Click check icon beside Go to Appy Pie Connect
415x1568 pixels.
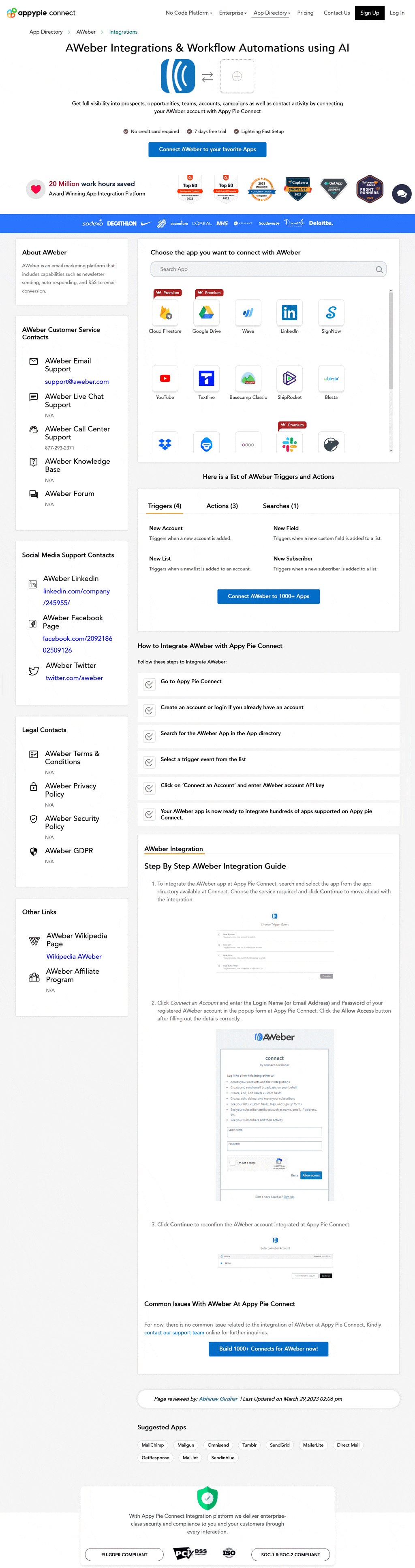(149, 685)
